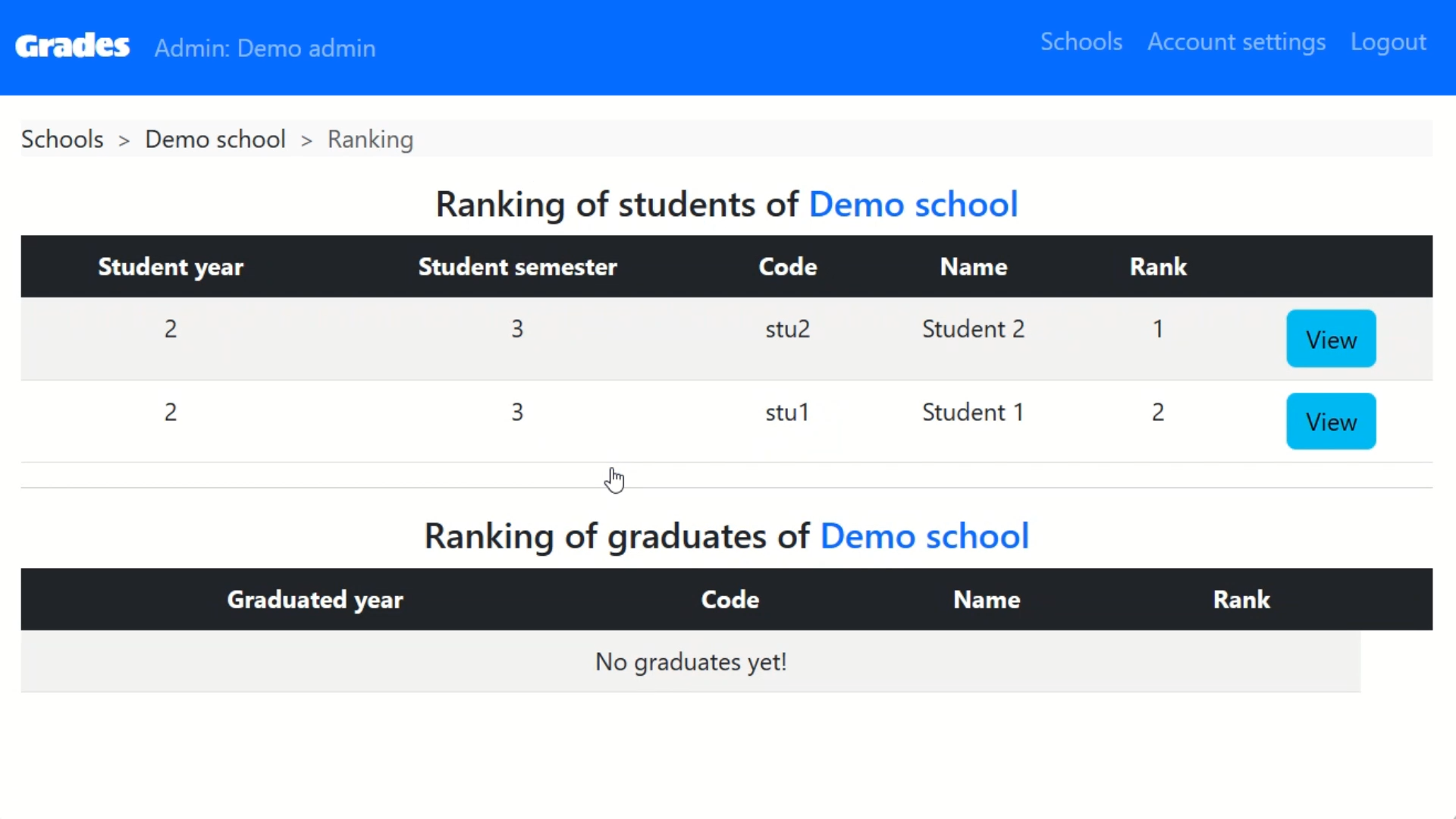The image size is (1456, 819).
Task: Click Demo school breadcrumb link
Action: point(215,139)
